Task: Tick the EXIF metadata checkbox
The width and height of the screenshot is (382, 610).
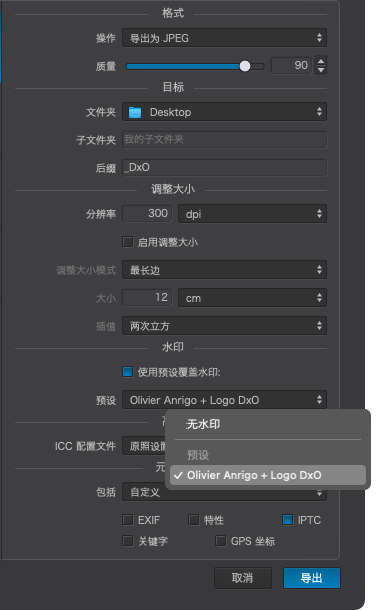Action: [x=128, y=519]
